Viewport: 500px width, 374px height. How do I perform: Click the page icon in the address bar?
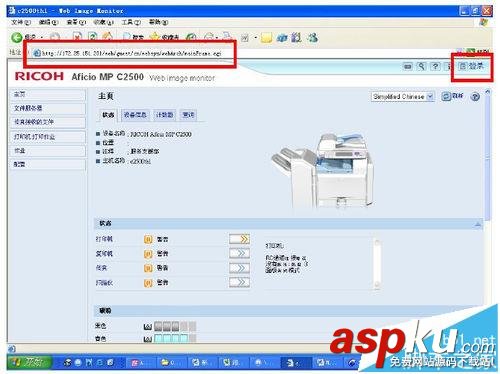pyautogui.click(x=37, y=53)
